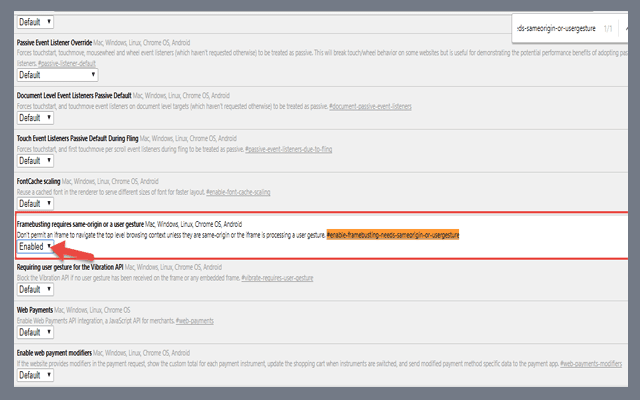Image resolution: width=640 pixels, height=400 pixels.
Task: Open the #vibrate-requires-user-gesture link
Action: 277,278
